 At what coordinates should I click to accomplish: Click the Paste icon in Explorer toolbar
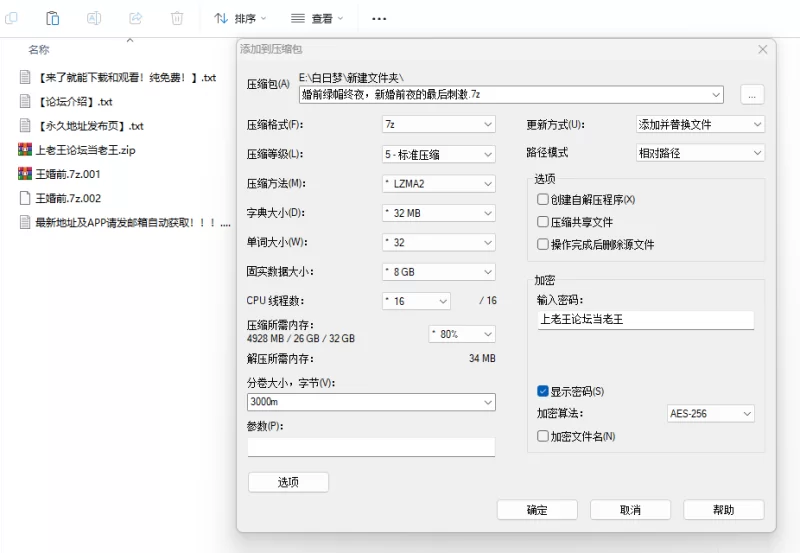tap(53, 18)
